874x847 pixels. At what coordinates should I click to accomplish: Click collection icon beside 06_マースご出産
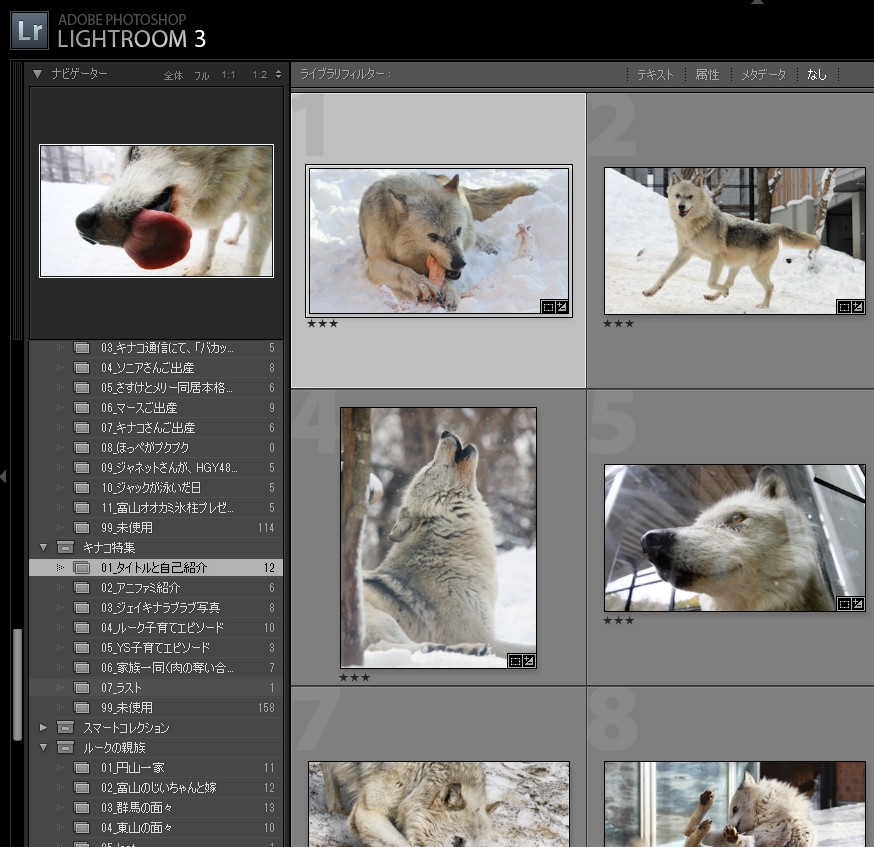(82, 408)
